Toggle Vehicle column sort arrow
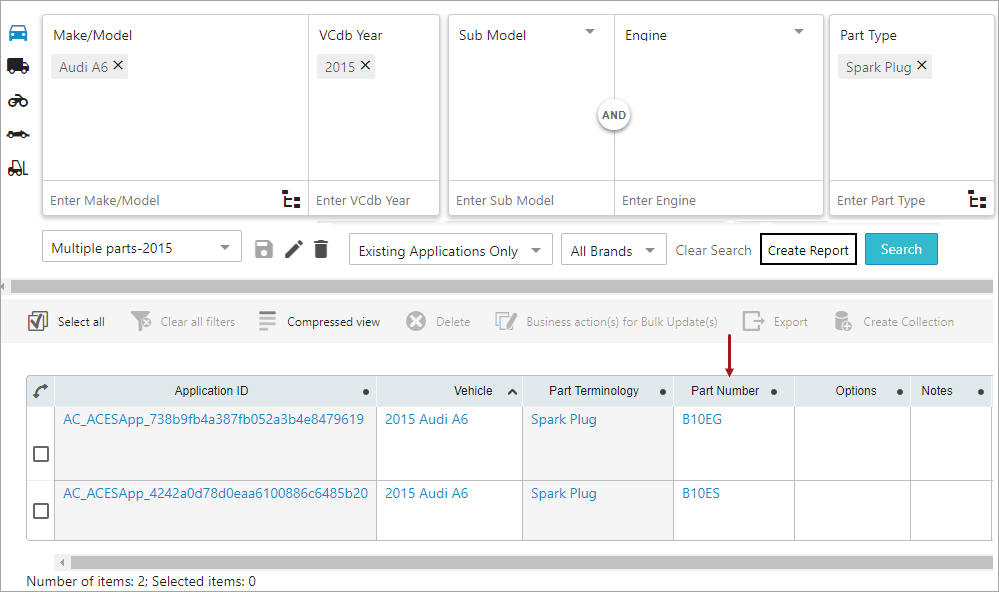999x592 pixels. [x=512, y=392]
